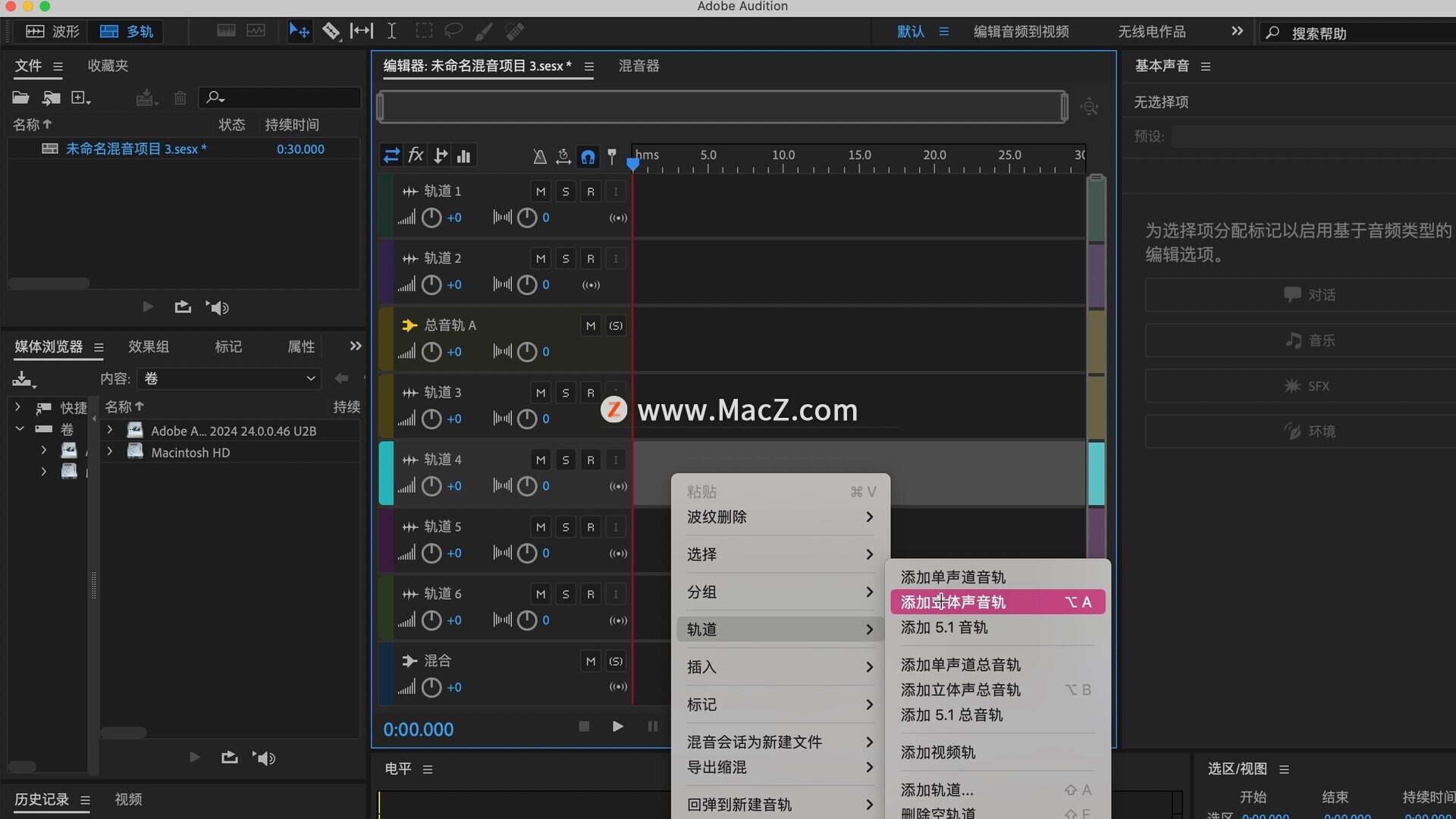Collapse the Volumes tree node

pyautogui.click(x=20, y=428)
